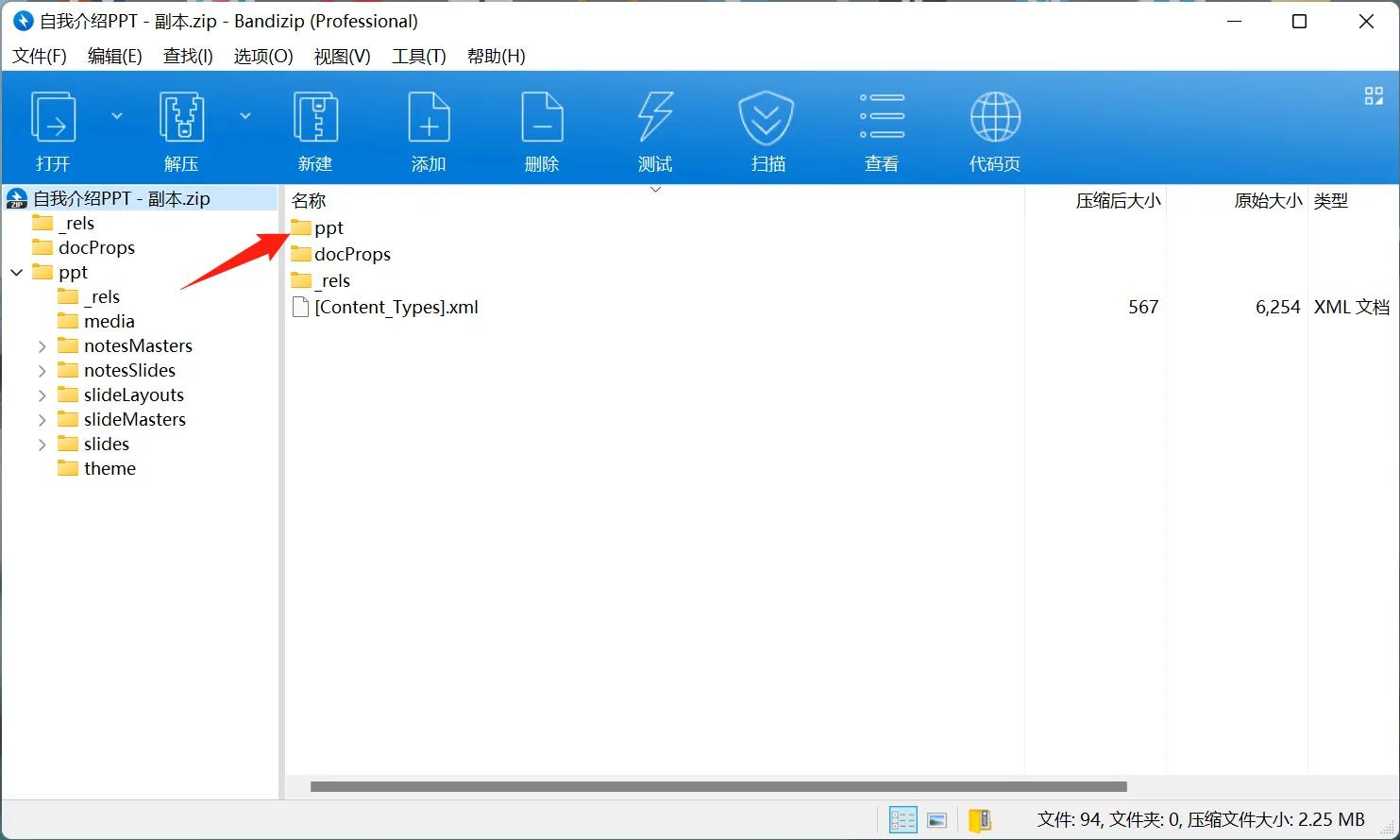Expand notesSlides folder in tree
Screen dimensions: 1400x840
[x=42, y=371]
